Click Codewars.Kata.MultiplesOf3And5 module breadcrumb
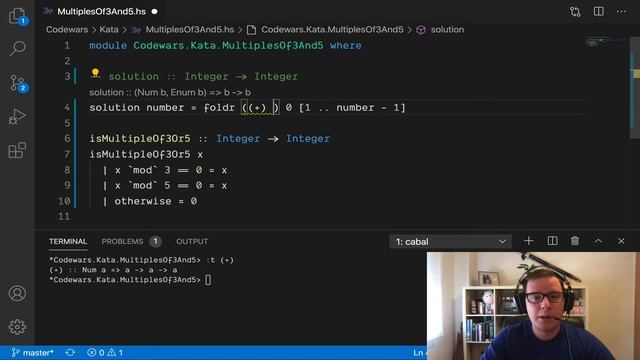 (x=332, y=29)
